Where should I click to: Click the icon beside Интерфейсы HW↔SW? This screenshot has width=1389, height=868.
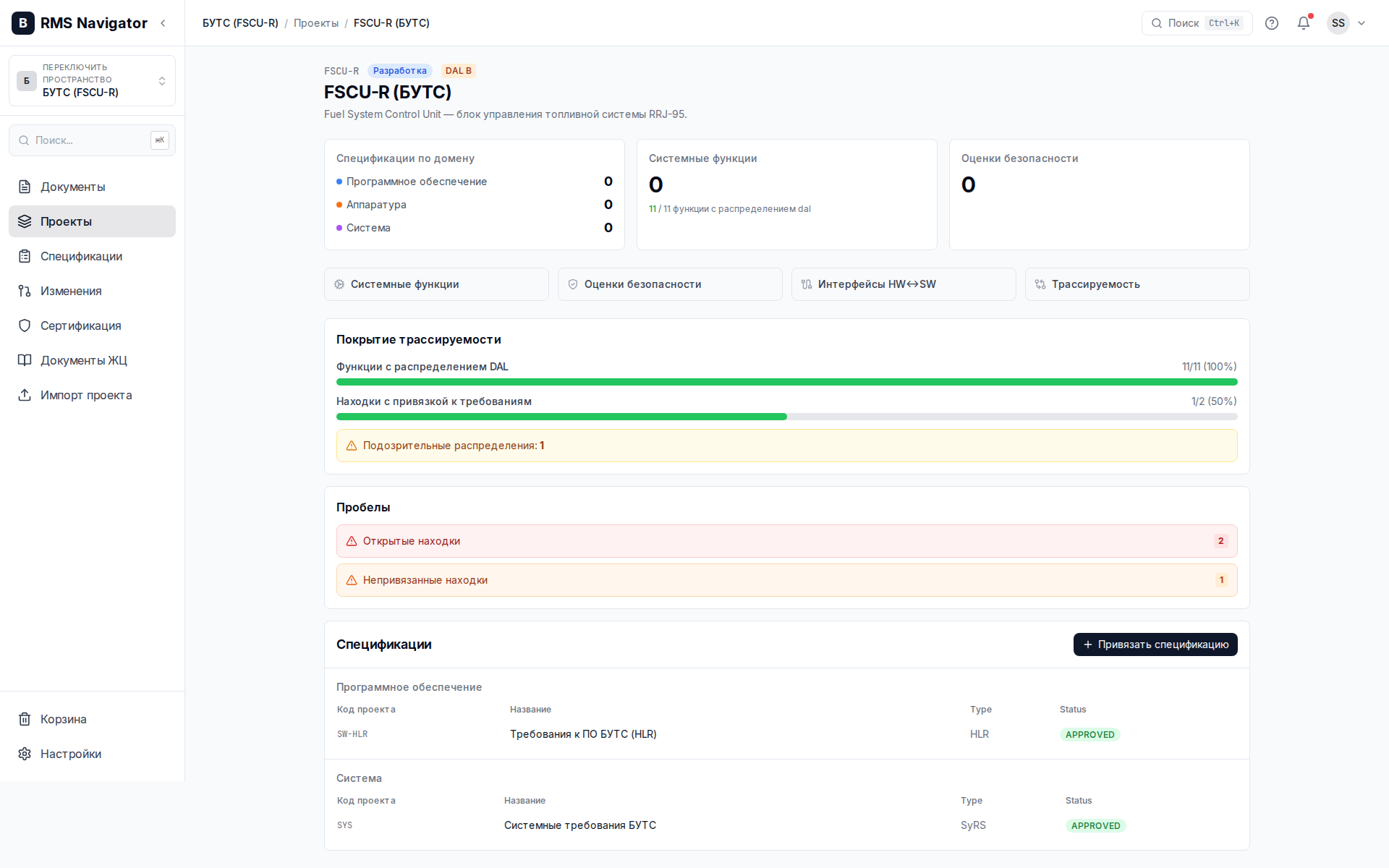807,284
